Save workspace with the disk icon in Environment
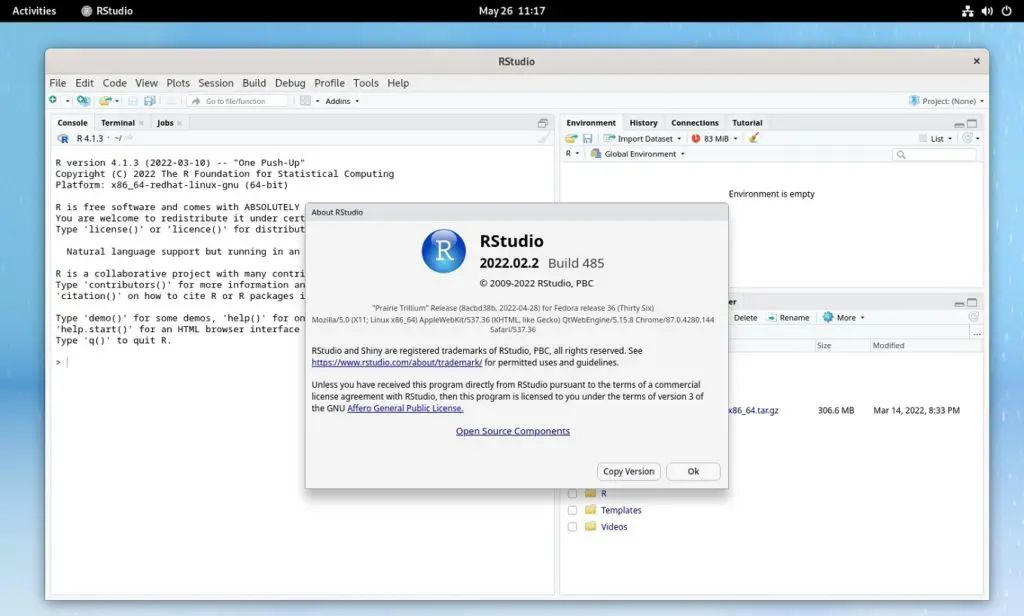This screenshot has height=616, width=1024. click(586, 138)
